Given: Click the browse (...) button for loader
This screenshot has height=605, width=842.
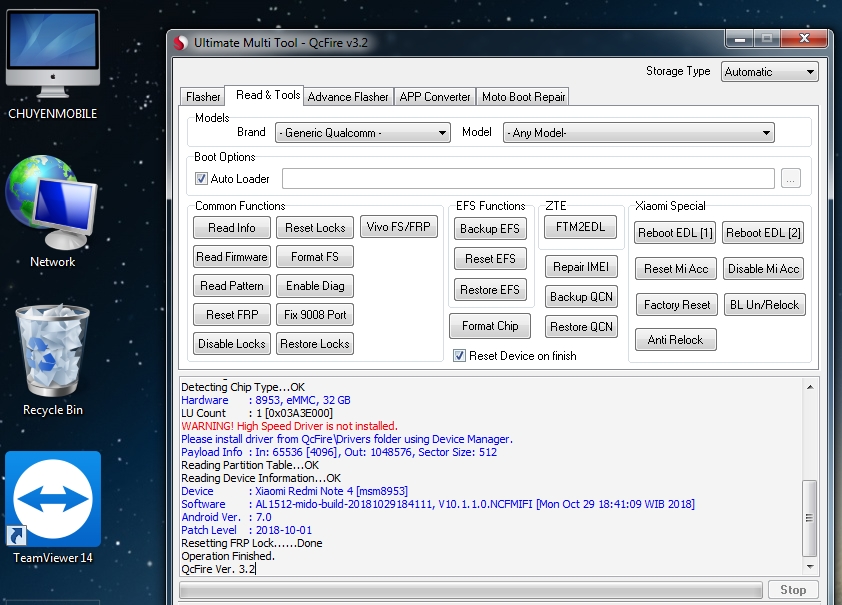Looking at the screenshot, I should point(790,178).
